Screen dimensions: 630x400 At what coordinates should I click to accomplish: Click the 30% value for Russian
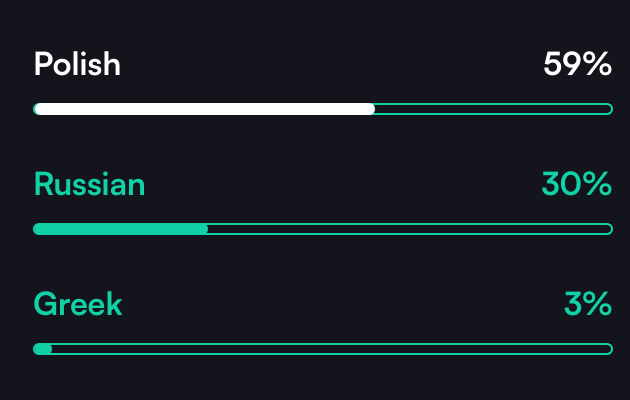tap(576, 185)
